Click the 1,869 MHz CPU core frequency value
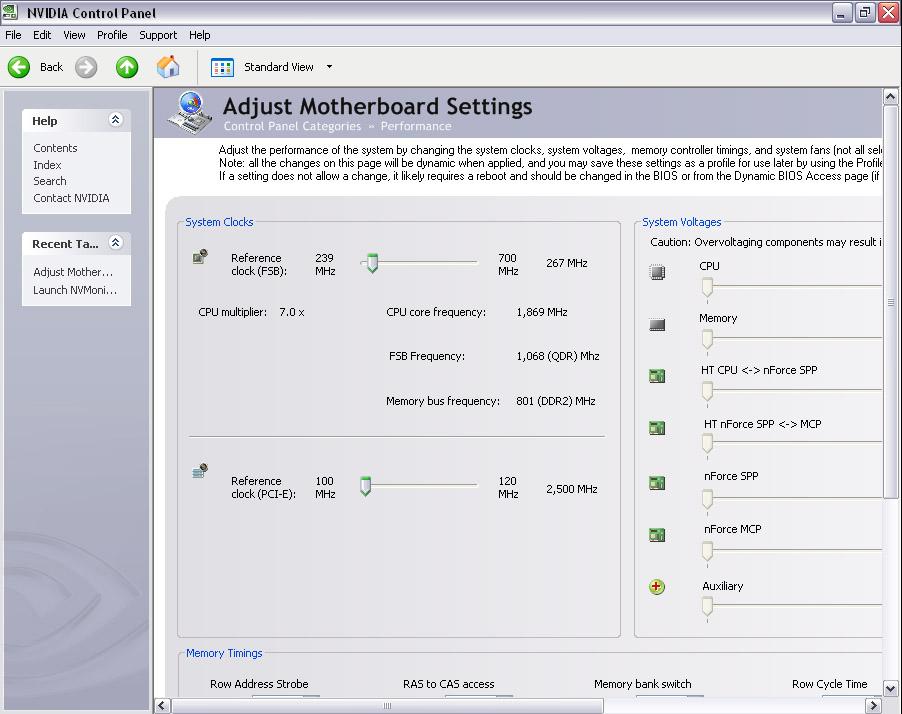This screenshot has height=714, width=902. coord(542,312)
